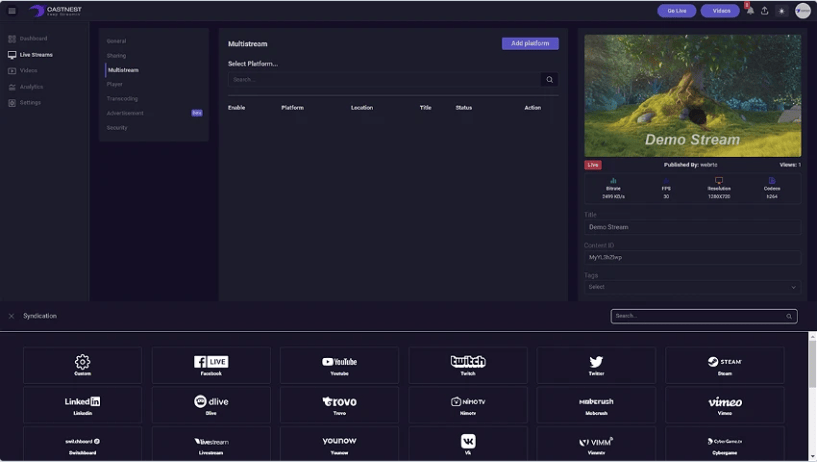The height and width of the screenshot is (462, 817).
Task: Click the Go Live button
Action: [677, 10]
